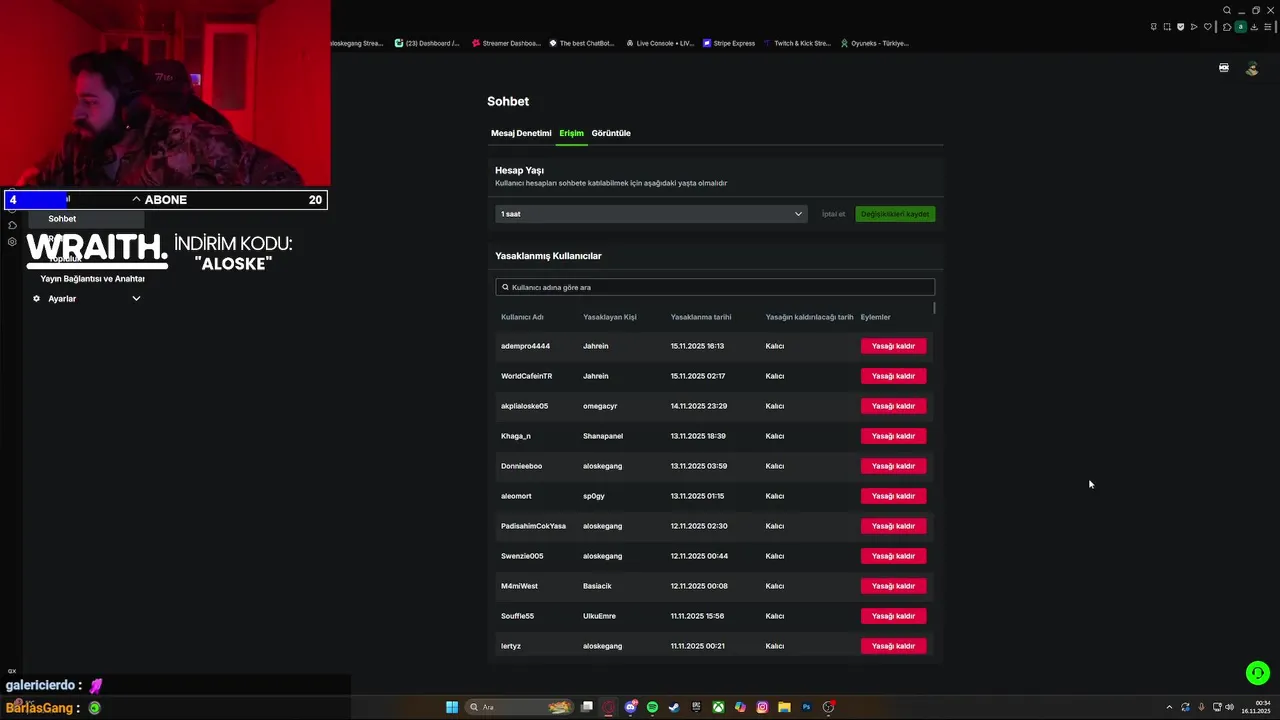Open Spotify from the taskbar
Screen dimensions: 1280x720
pyautogui.click(x=653, y=707)
